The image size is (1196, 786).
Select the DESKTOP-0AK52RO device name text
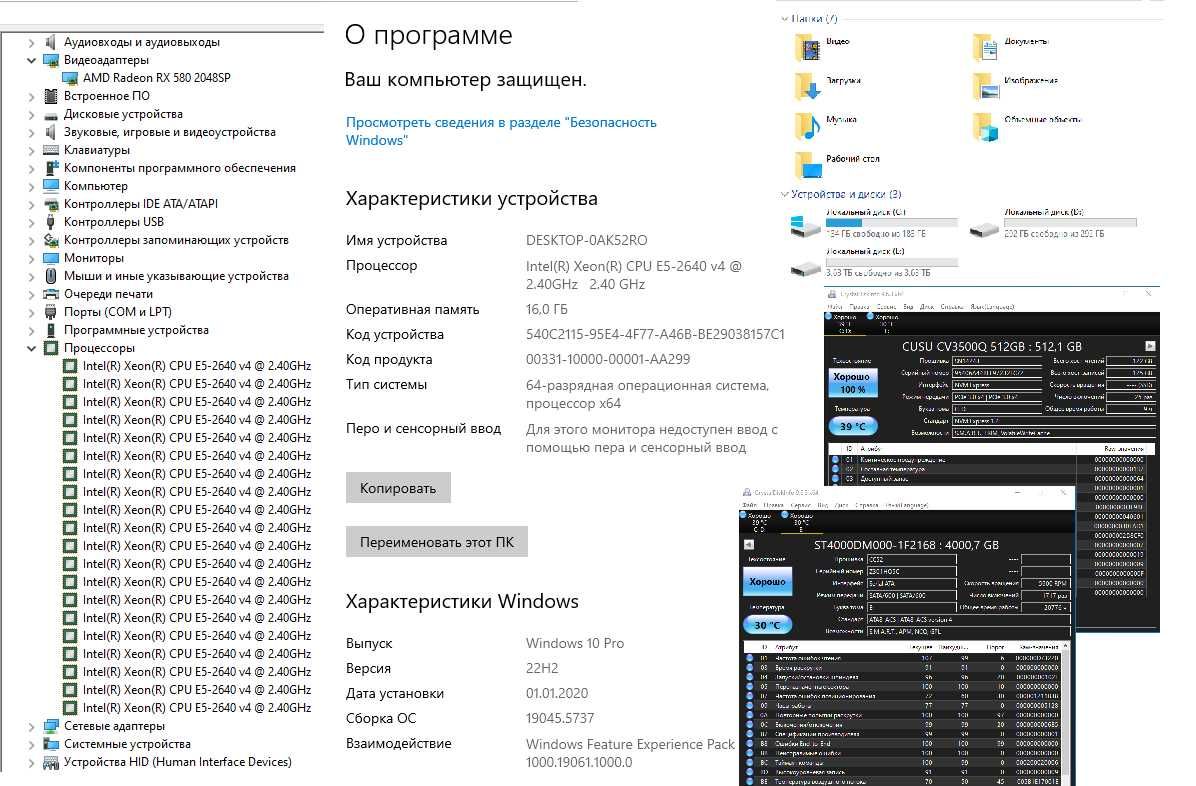tap(587, 240)
